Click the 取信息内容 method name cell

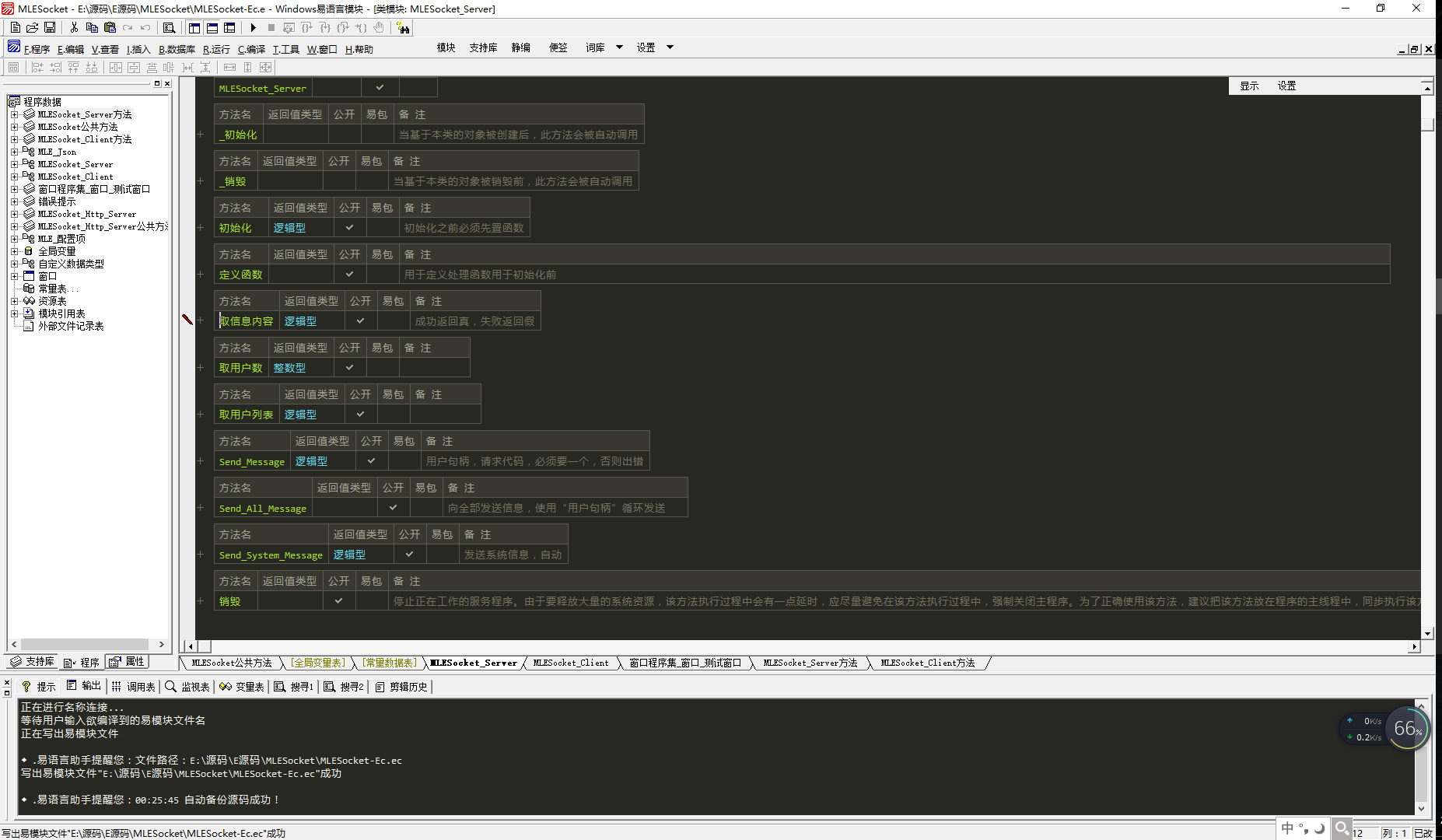(247, 321)
